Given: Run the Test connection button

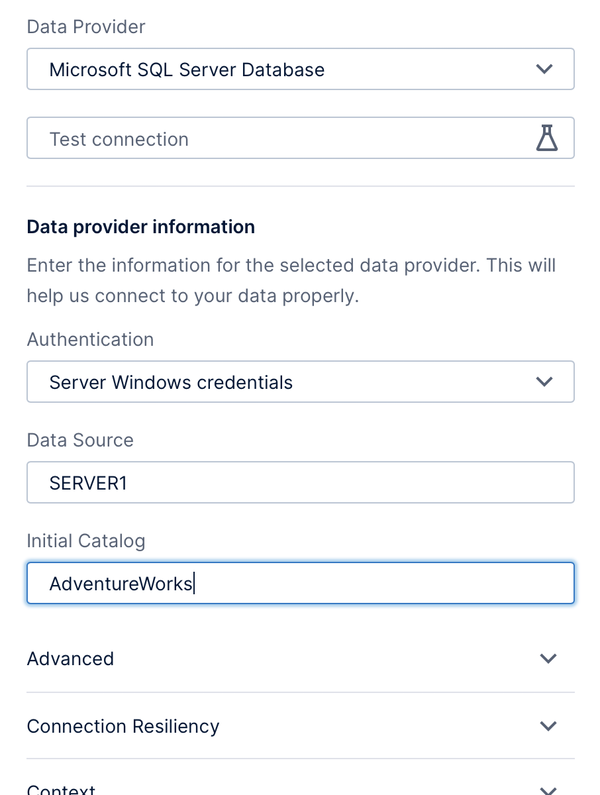Looking at the screenshot, I should coord(300,138).
